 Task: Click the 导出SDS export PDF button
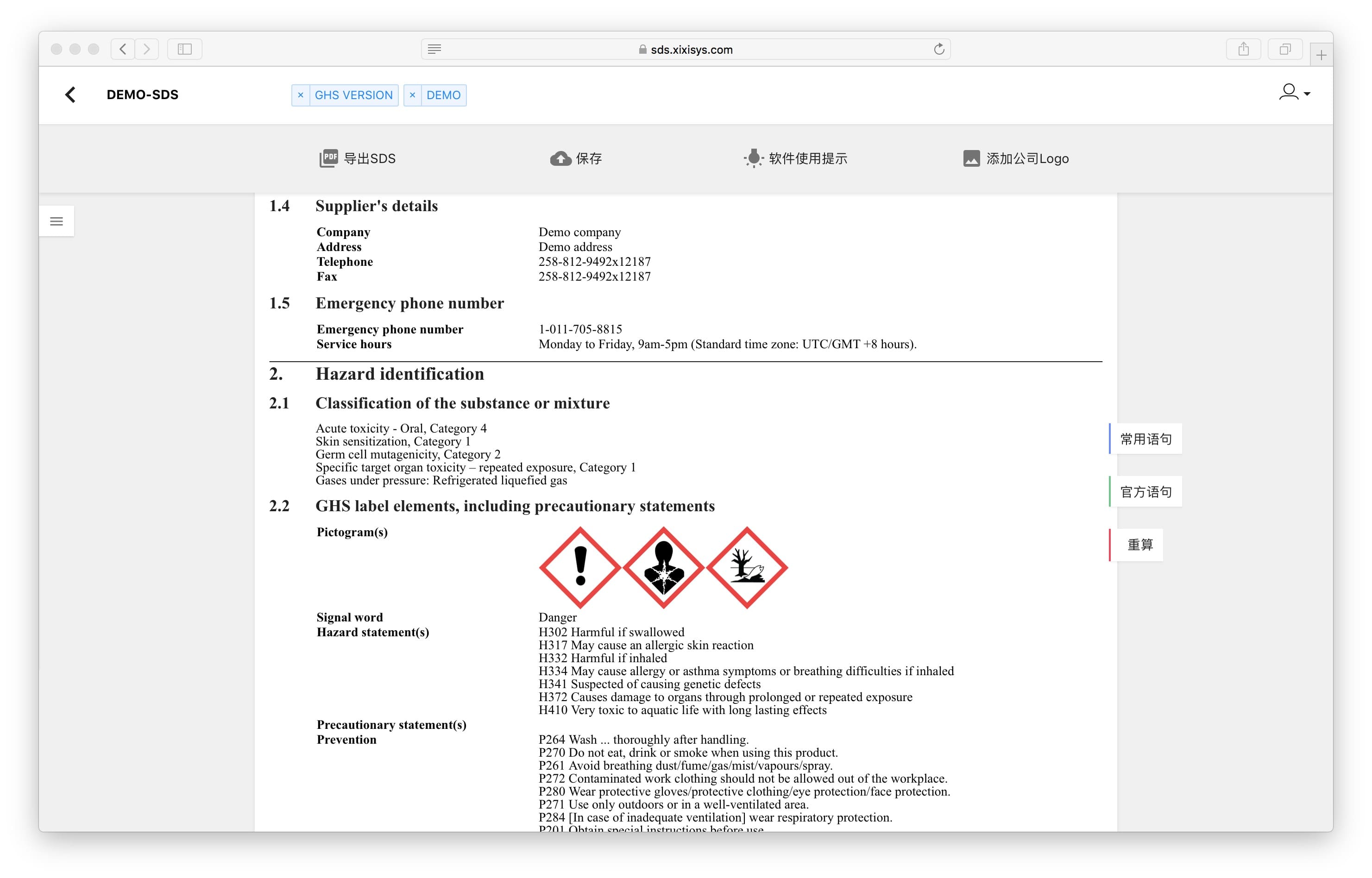358,158
